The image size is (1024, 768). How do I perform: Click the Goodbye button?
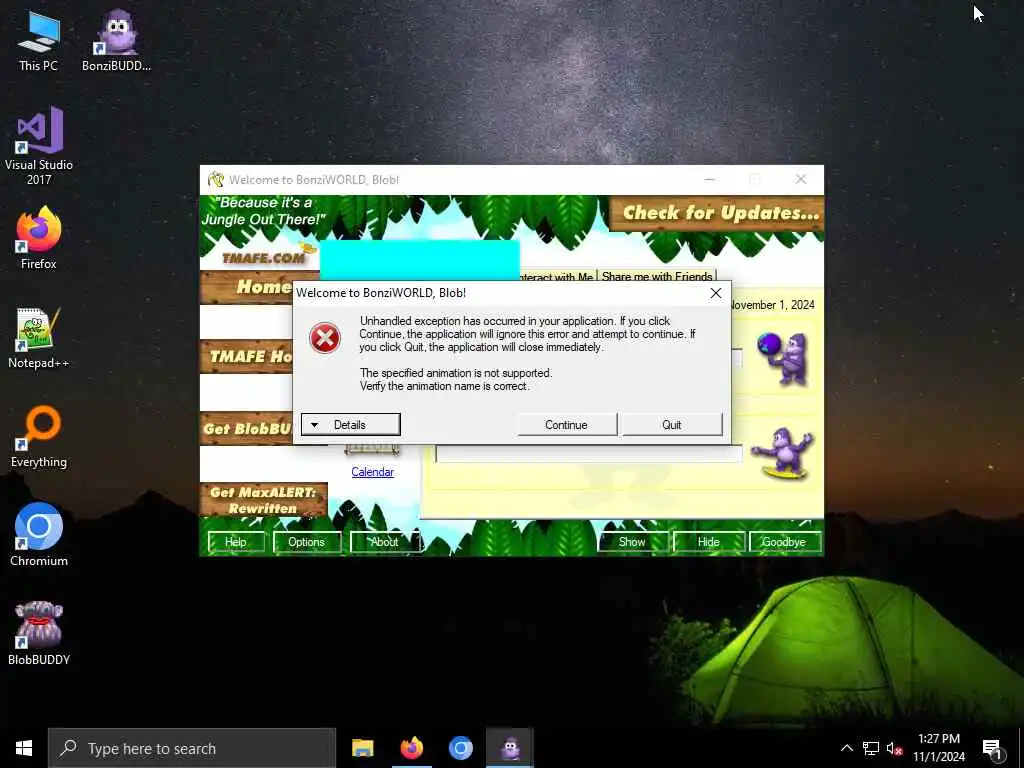click(784, 542)
